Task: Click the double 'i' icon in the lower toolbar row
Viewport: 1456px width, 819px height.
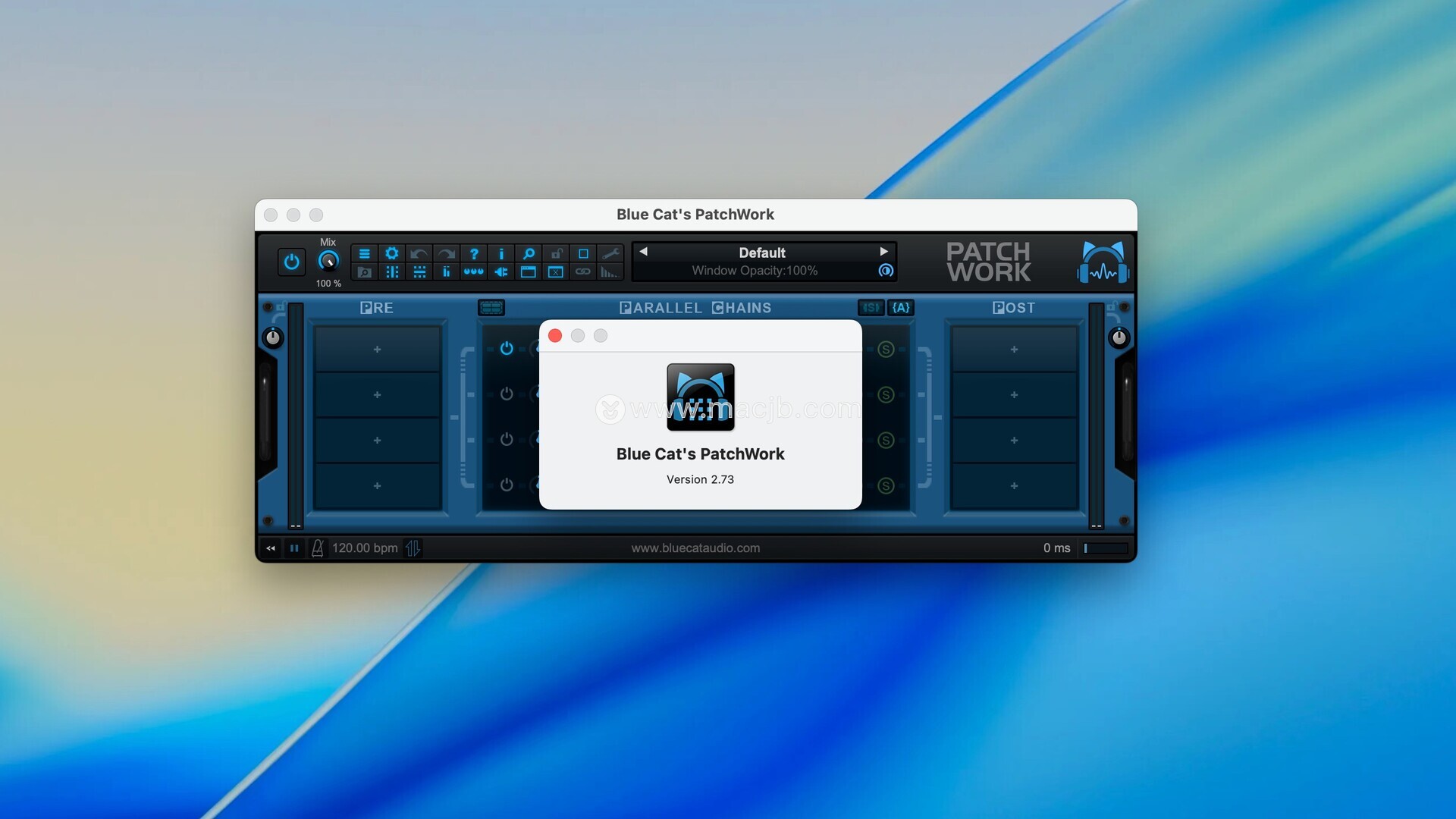Action: click(x=447, y=271)
